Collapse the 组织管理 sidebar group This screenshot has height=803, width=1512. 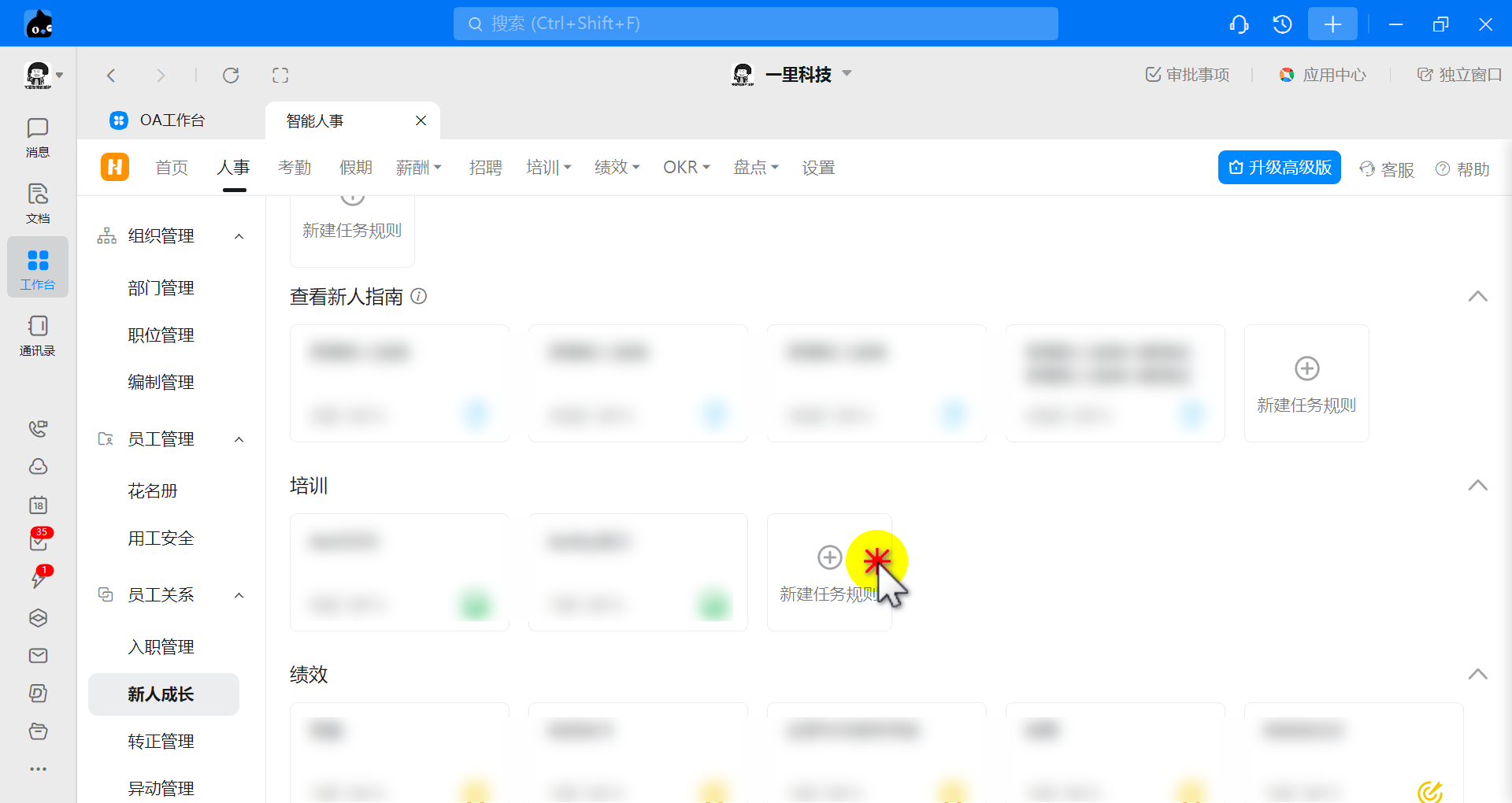(239, 236)
